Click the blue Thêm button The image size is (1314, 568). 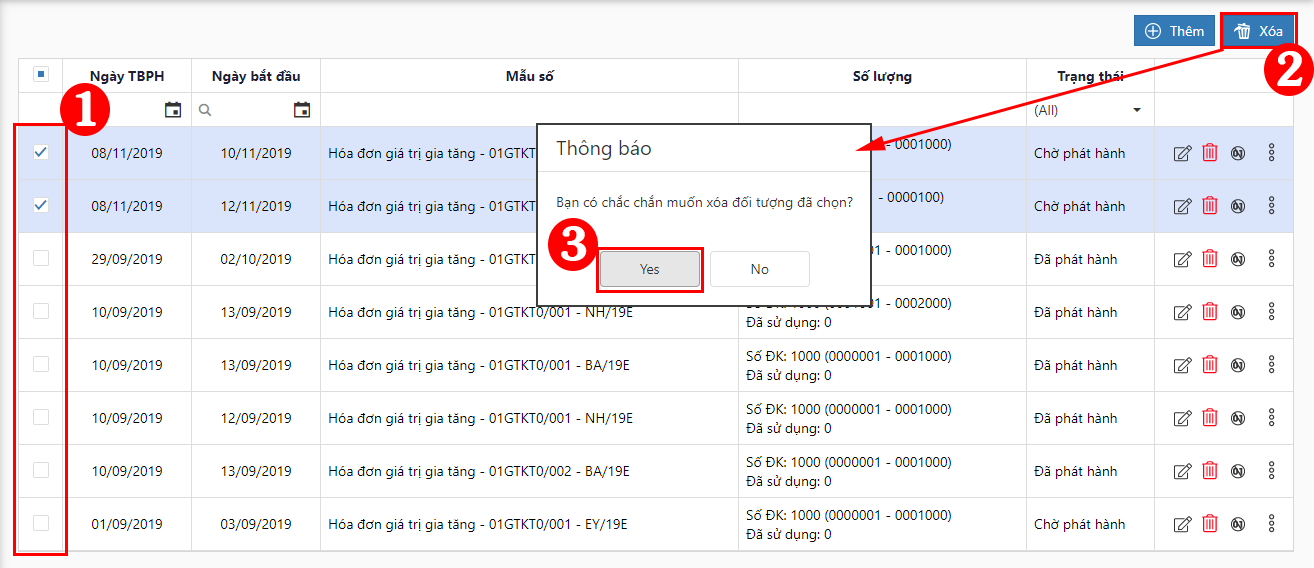[x=1174, y=31]
